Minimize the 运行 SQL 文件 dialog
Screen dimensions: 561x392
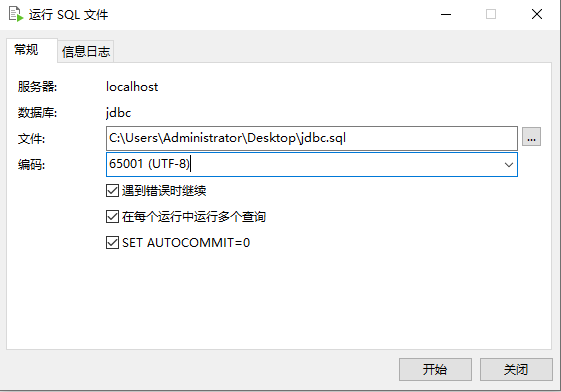coord(446,14)
